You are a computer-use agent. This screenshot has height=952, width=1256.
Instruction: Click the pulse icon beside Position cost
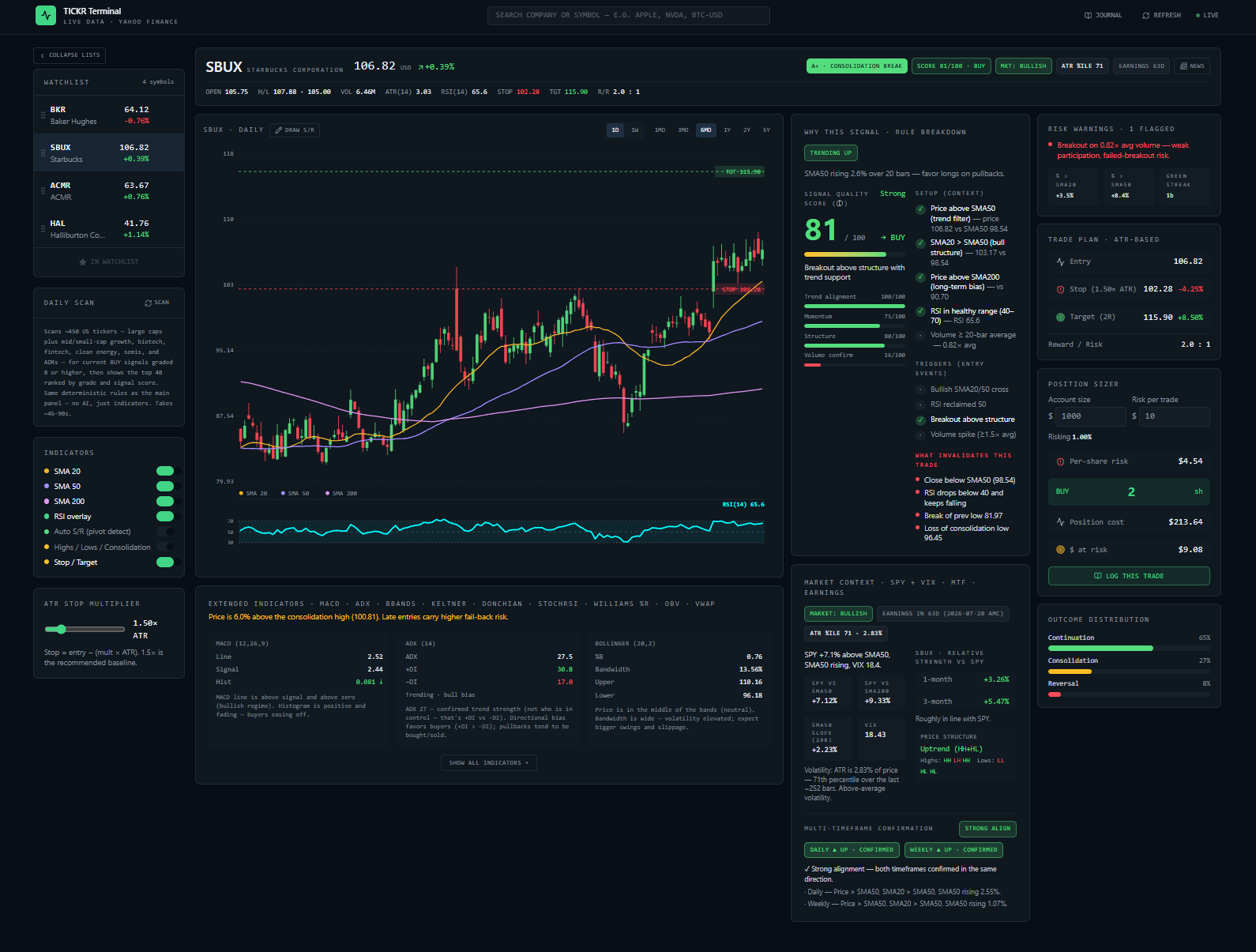point(1060,522)
